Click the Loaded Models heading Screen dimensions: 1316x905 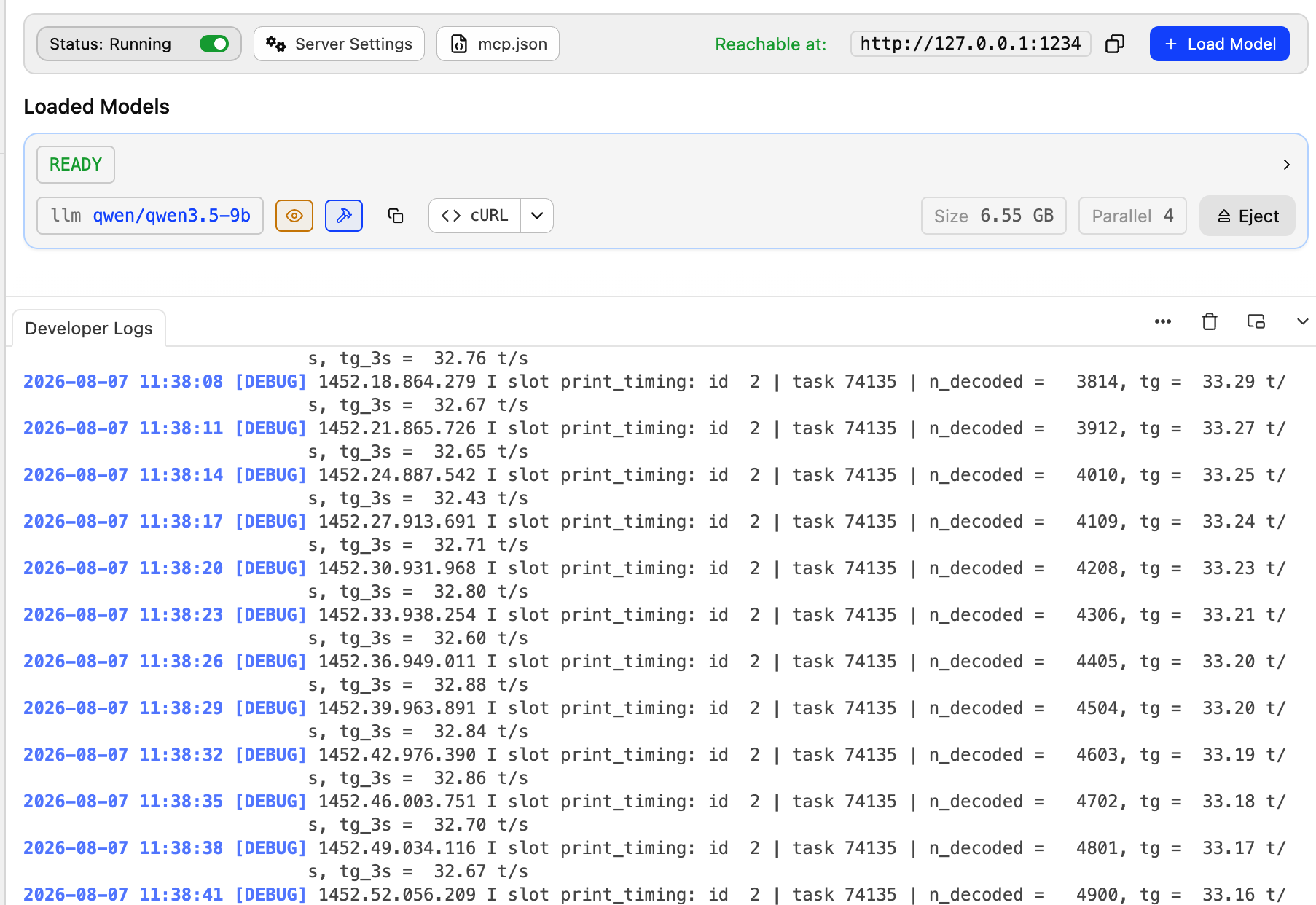tap(97, 106)
